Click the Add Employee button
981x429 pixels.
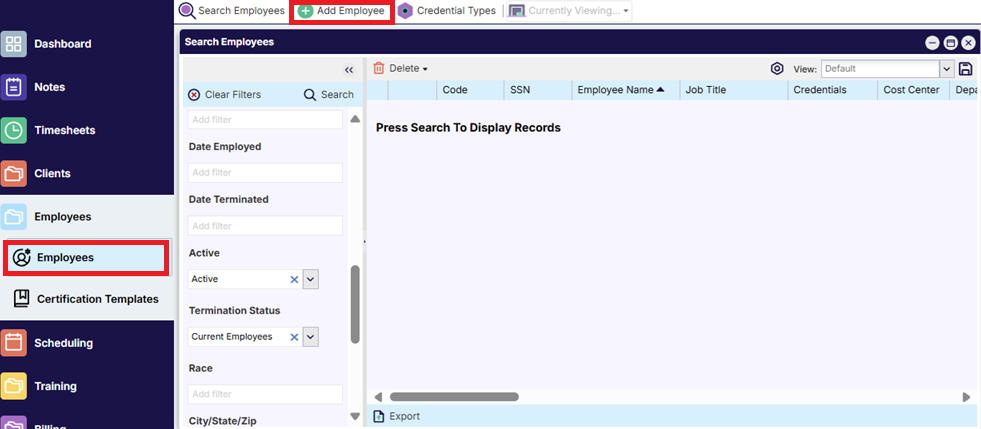tap(342, 11)
